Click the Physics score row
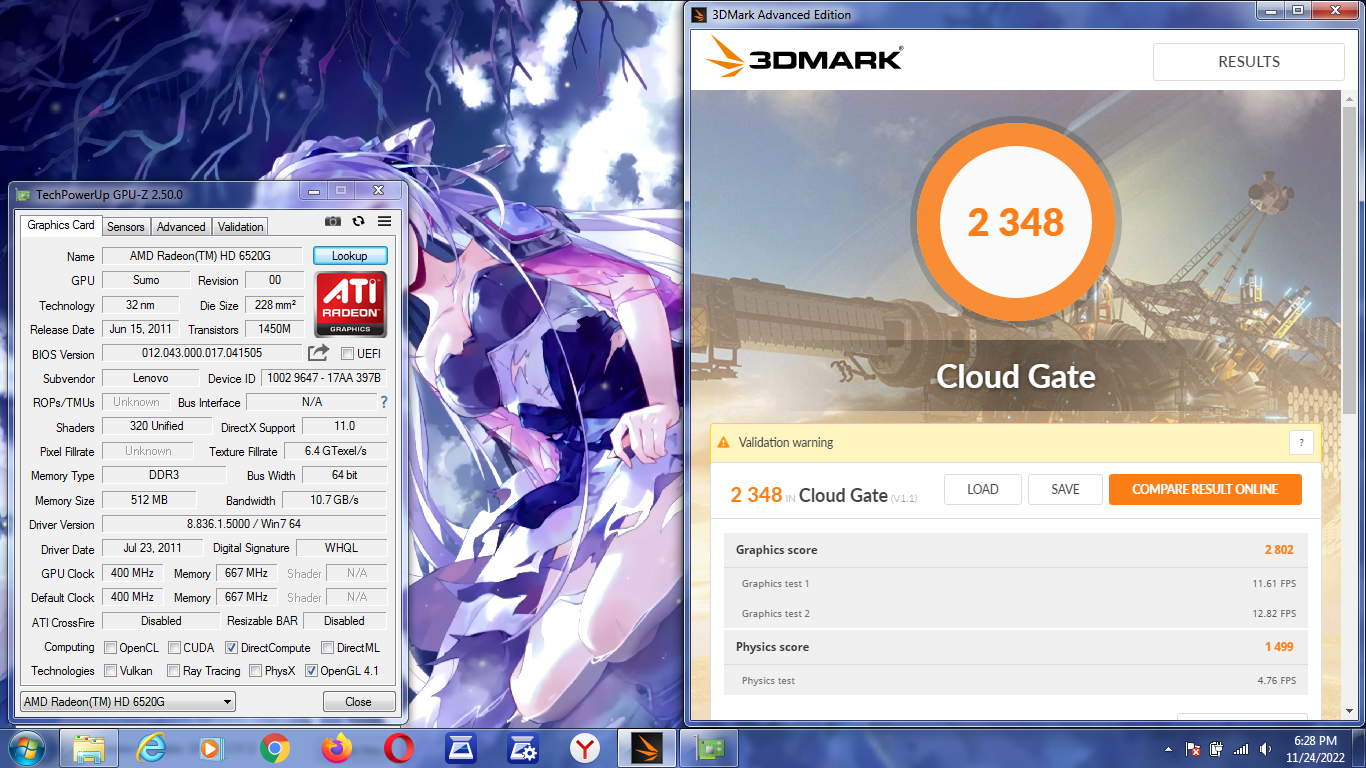Image resolution: width=1366 pixels, height=768 pixels. [1015, 647]
